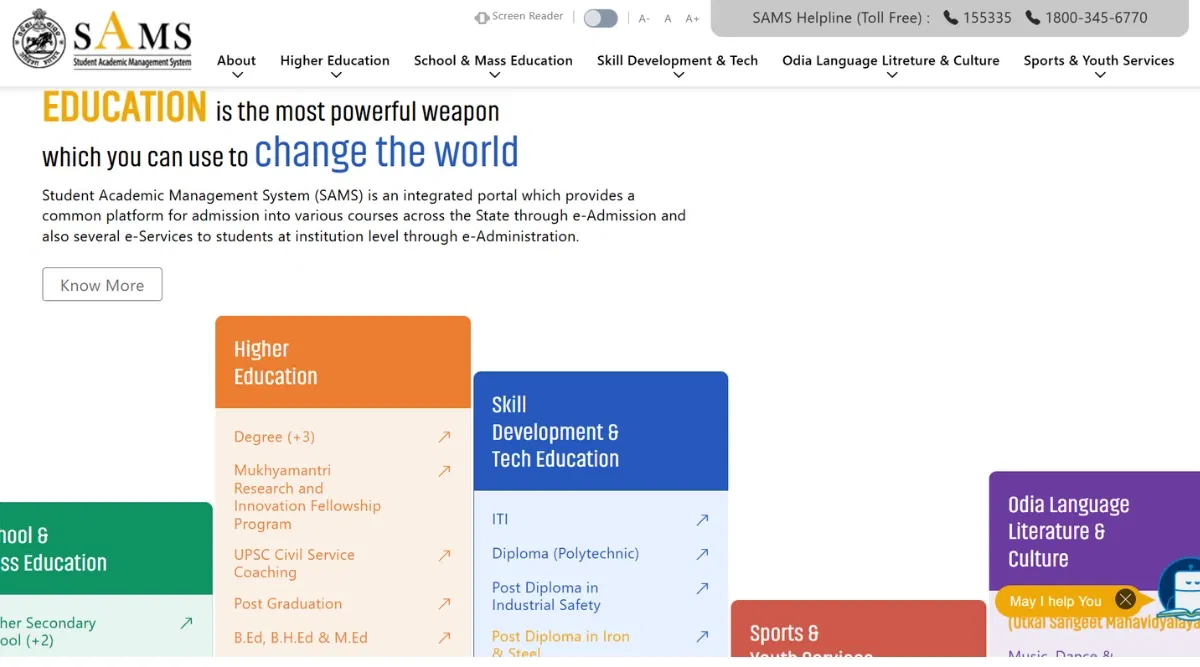Decrease font size with A- button
Viewport: 1200px width, 667px height.
(x=644, y=19)
